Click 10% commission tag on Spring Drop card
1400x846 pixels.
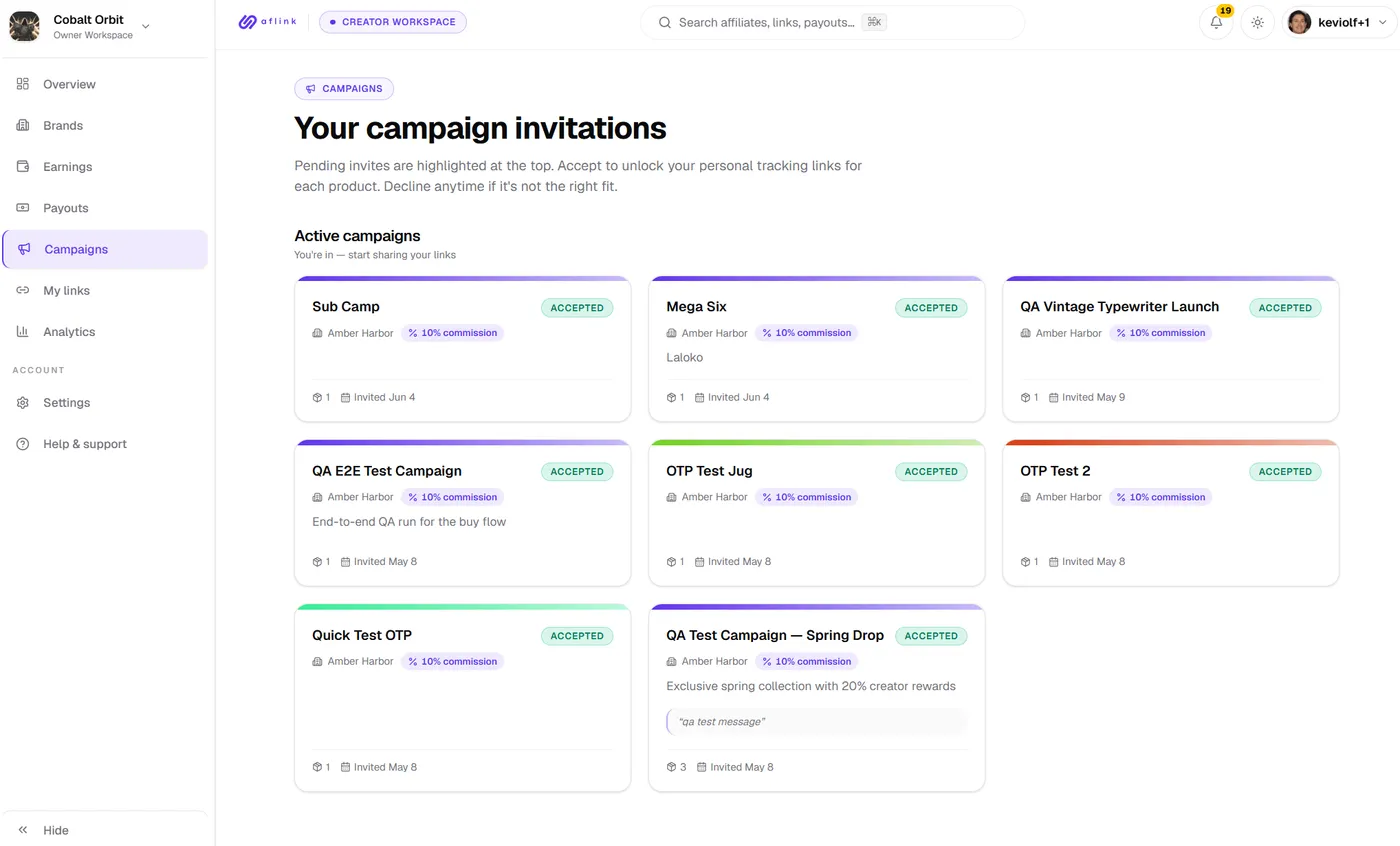click(x=806, y=661)
